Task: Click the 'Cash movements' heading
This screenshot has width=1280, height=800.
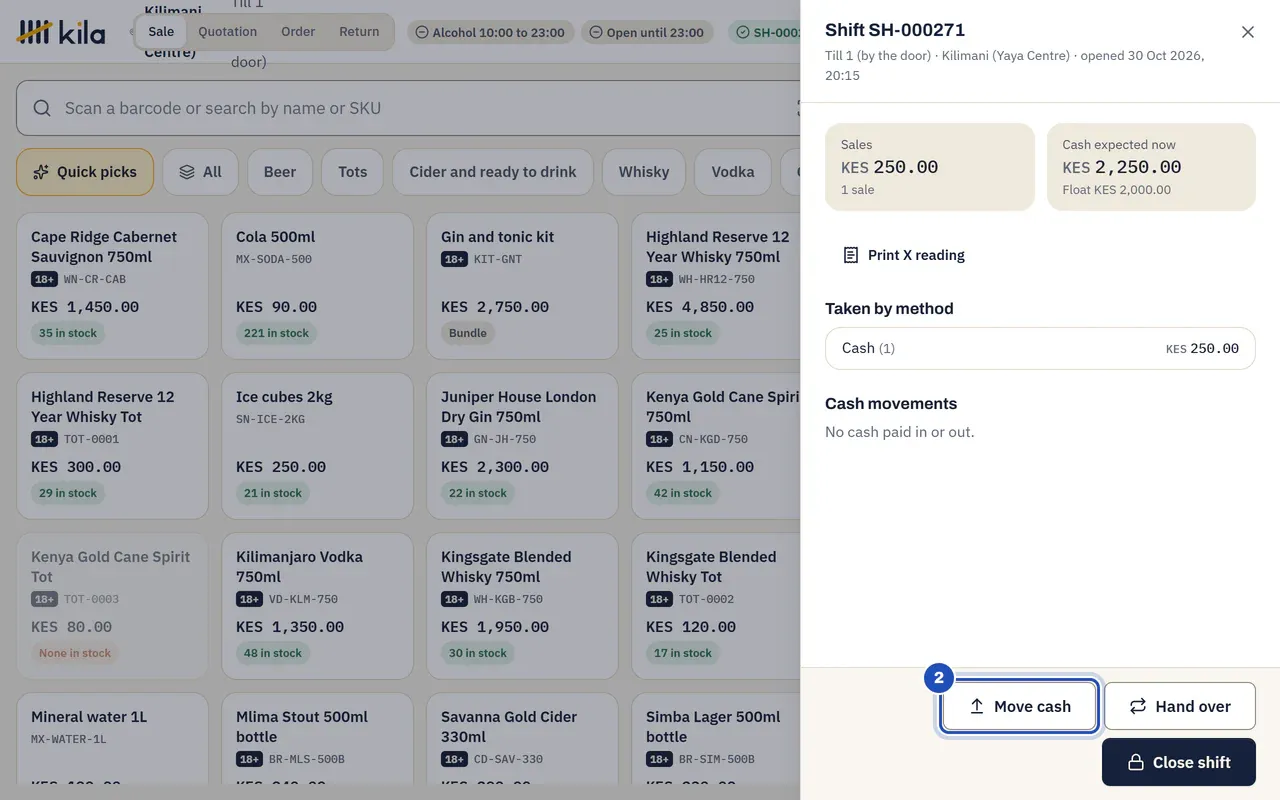Action: click(x=891, y=403)
